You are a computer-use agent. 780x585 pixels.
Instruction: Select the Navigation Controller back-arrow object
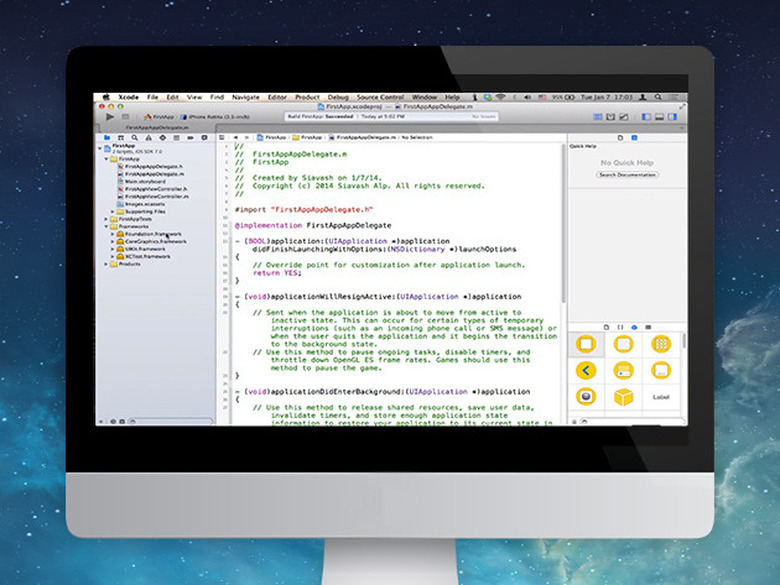[x=587, y=371]
